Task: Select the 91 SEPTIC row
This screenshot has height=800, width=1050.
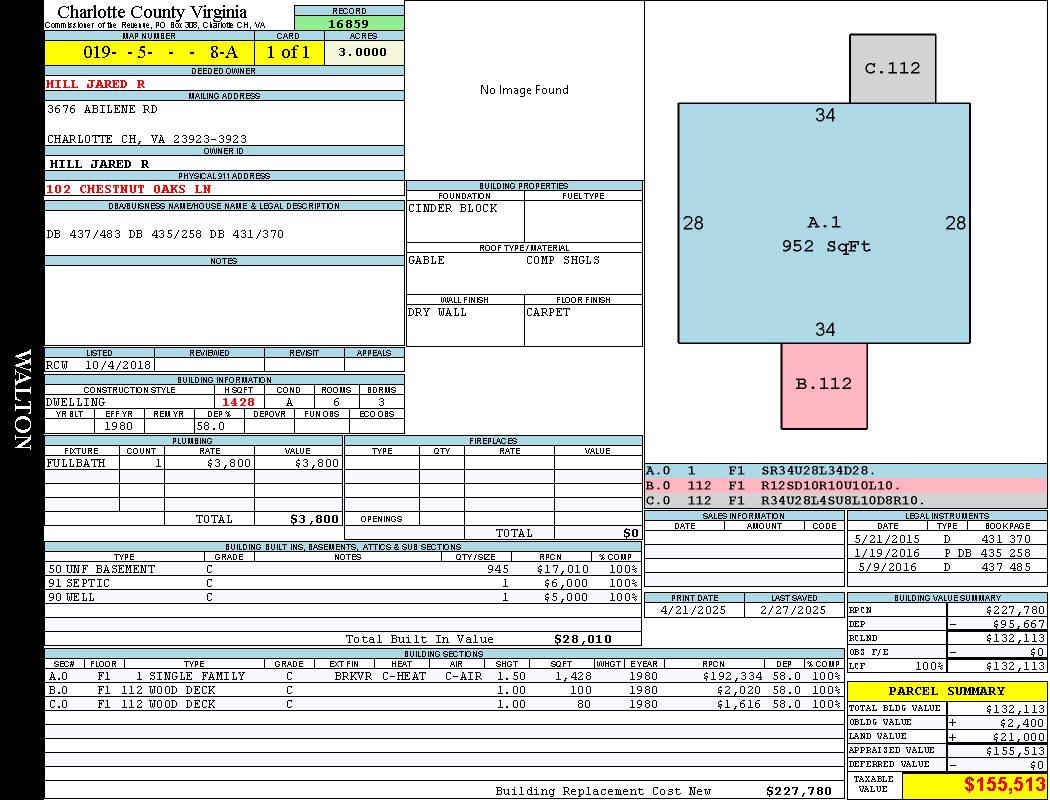Action: (343, 583)
